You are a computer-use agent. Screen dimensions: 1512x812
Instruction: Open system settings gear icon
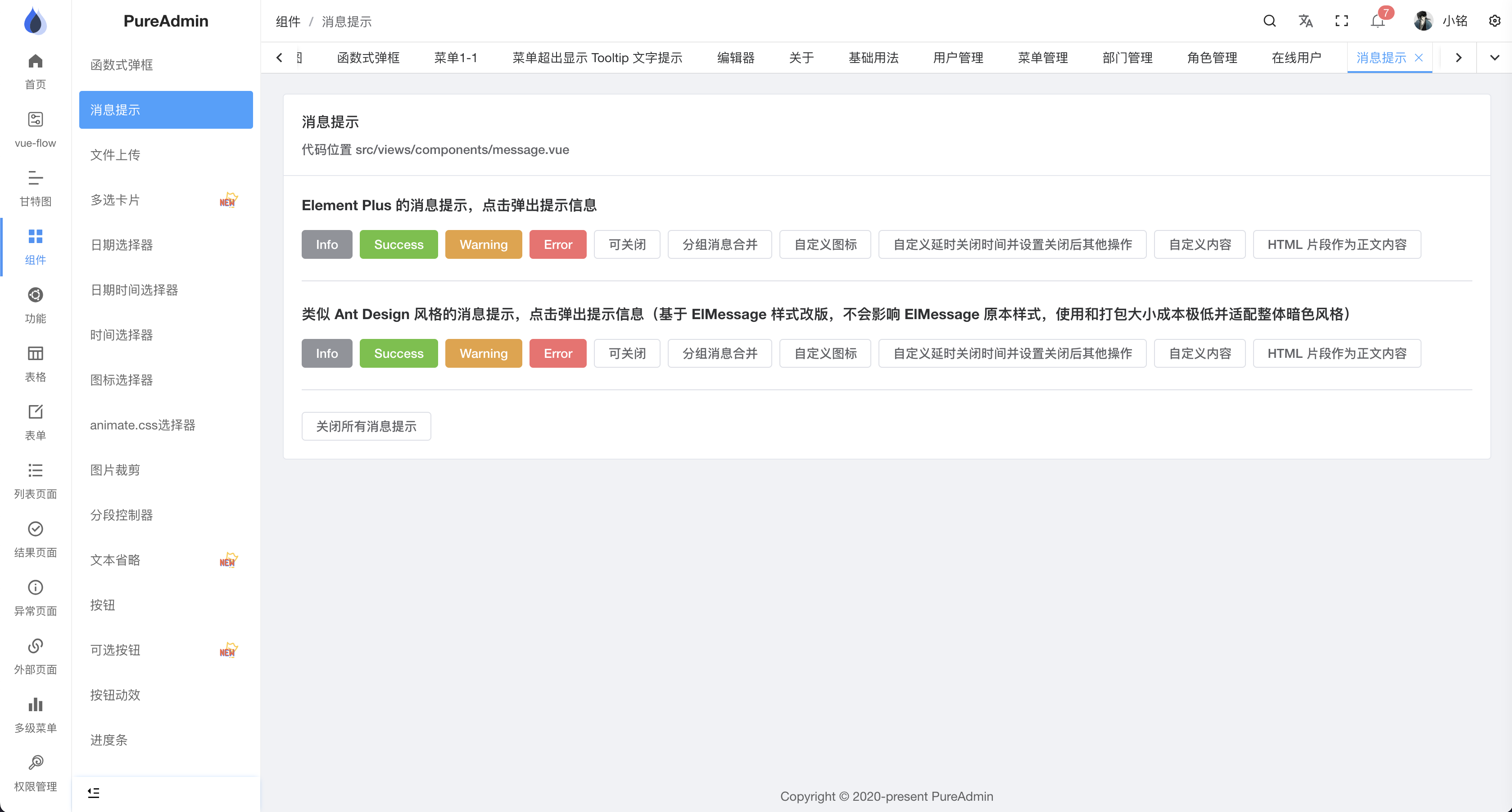pyautogui.click(x=1494, y=21)
